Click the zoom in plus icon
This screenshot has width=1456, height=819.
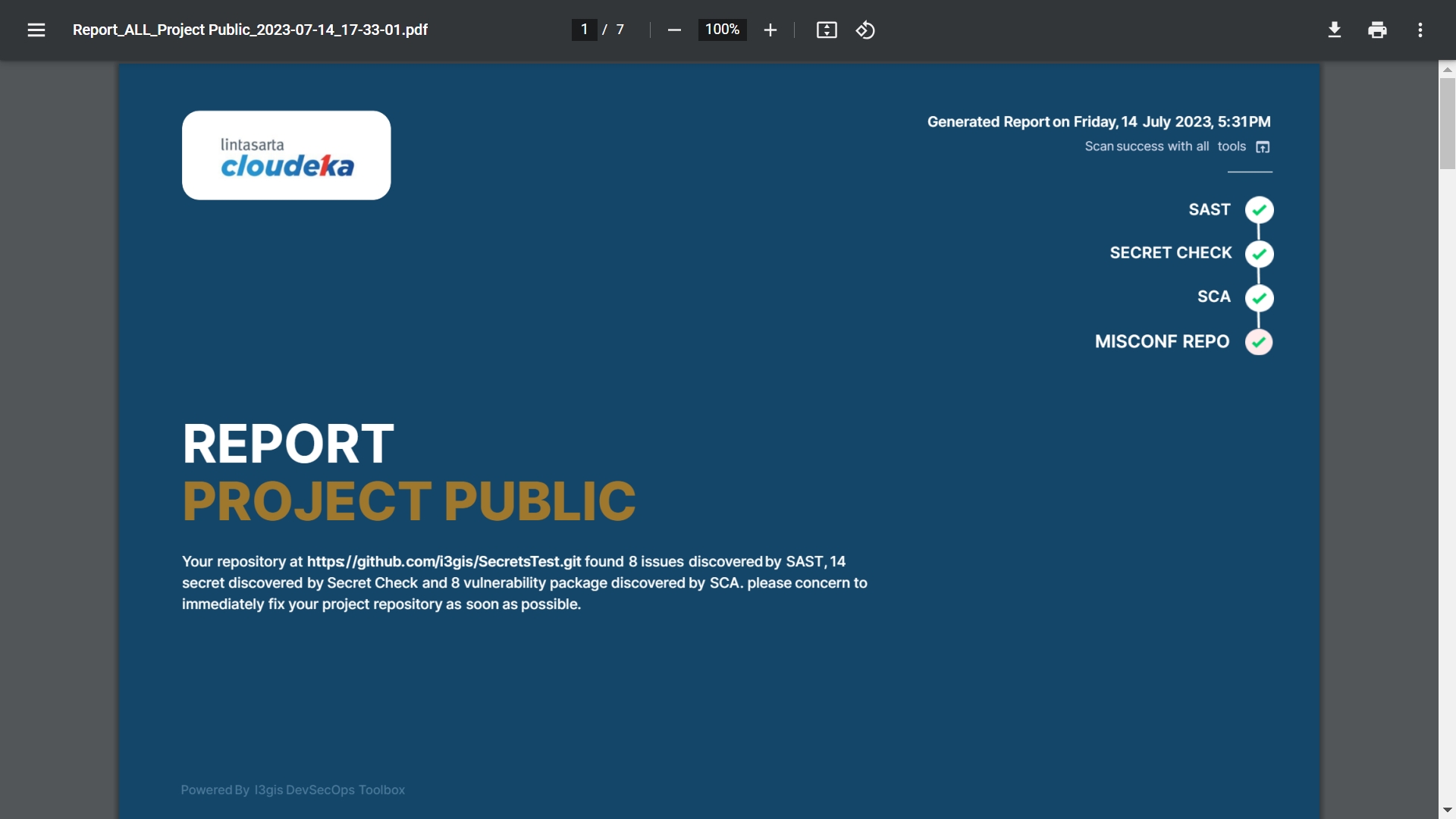(x=770, y=30)
